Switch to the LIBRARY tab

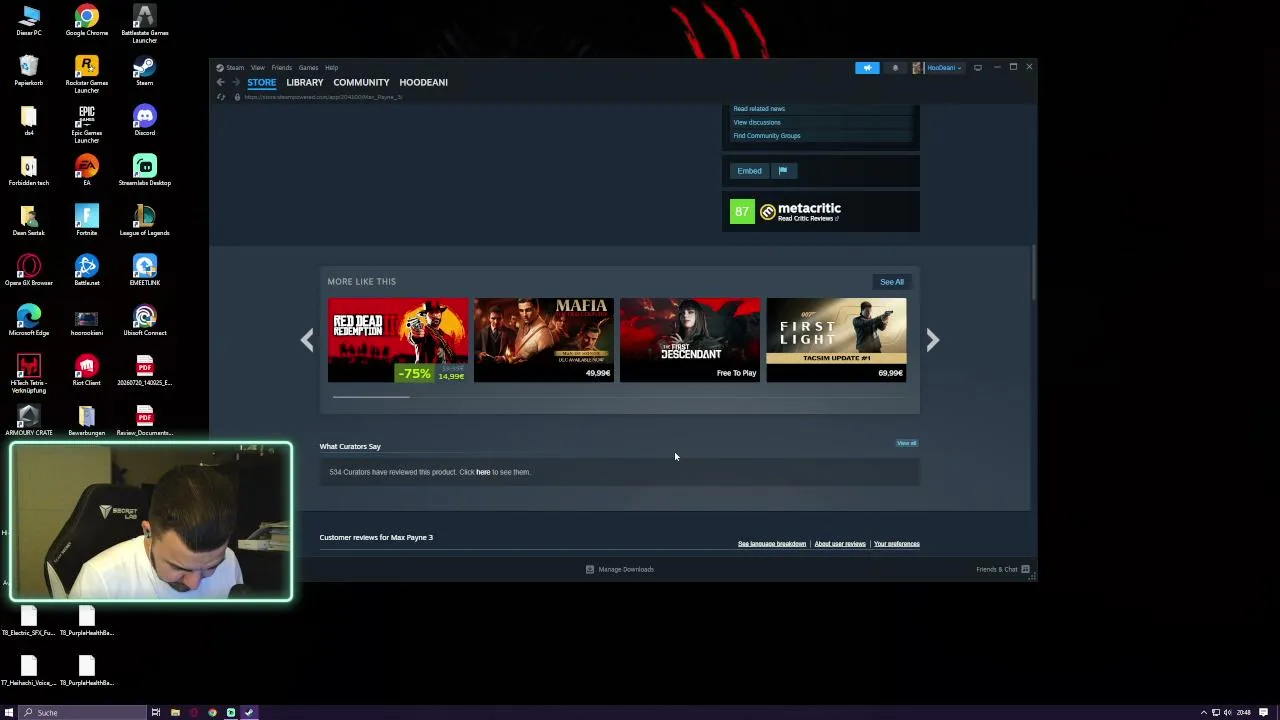305,82
